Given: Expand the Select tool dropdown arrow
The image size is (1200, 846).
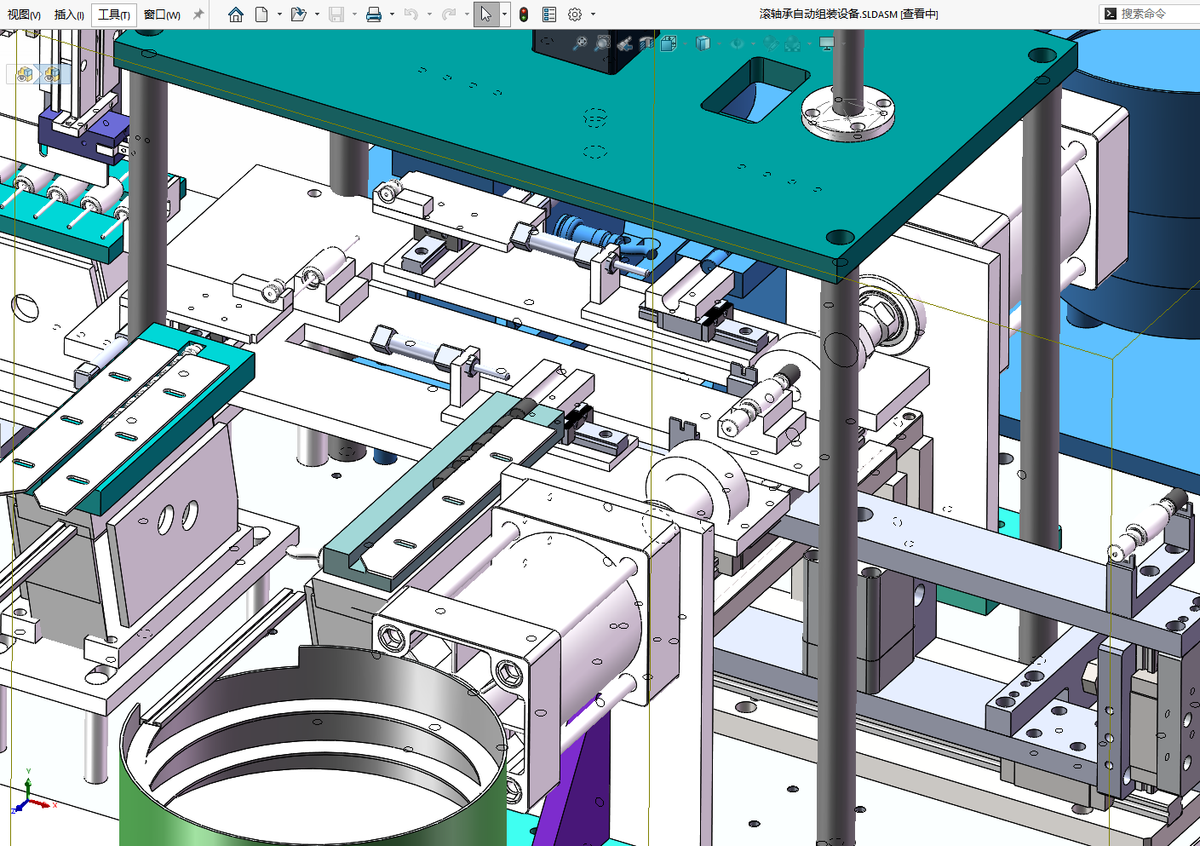Looking at the screenshot, I should 504,15.
